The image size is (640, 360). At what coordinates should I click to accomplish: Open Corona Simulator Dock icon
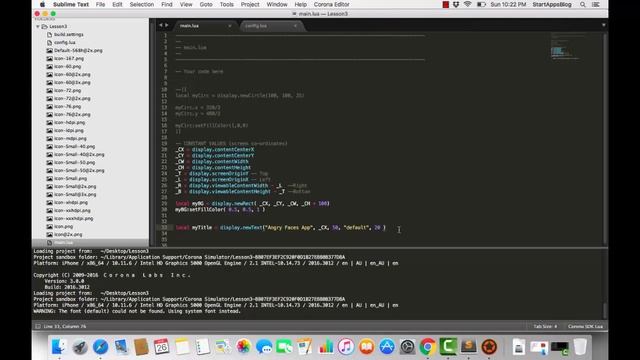489,347
